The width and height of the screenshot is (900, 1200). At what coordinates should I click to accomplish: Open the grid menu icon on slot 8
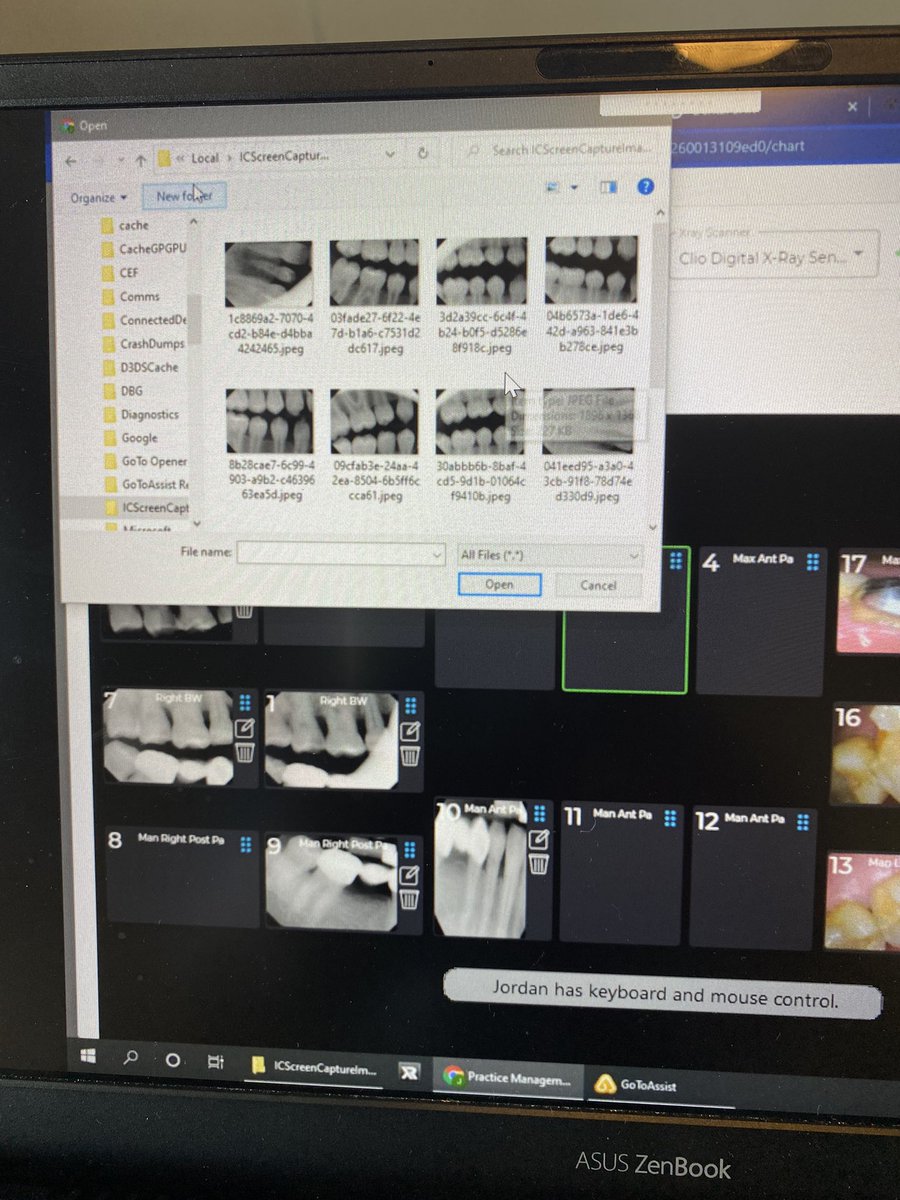(x=245, y=843)
